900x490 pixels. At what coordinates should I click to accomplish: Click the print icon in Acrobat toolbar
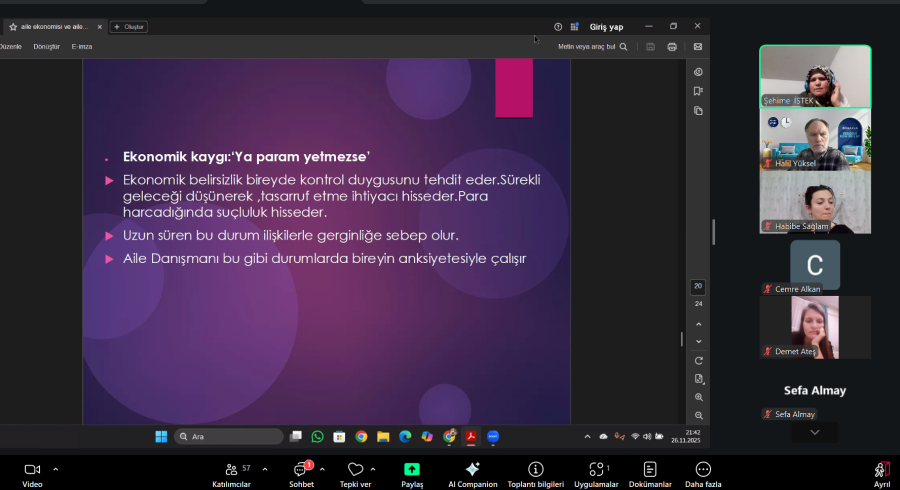(672, 46)
